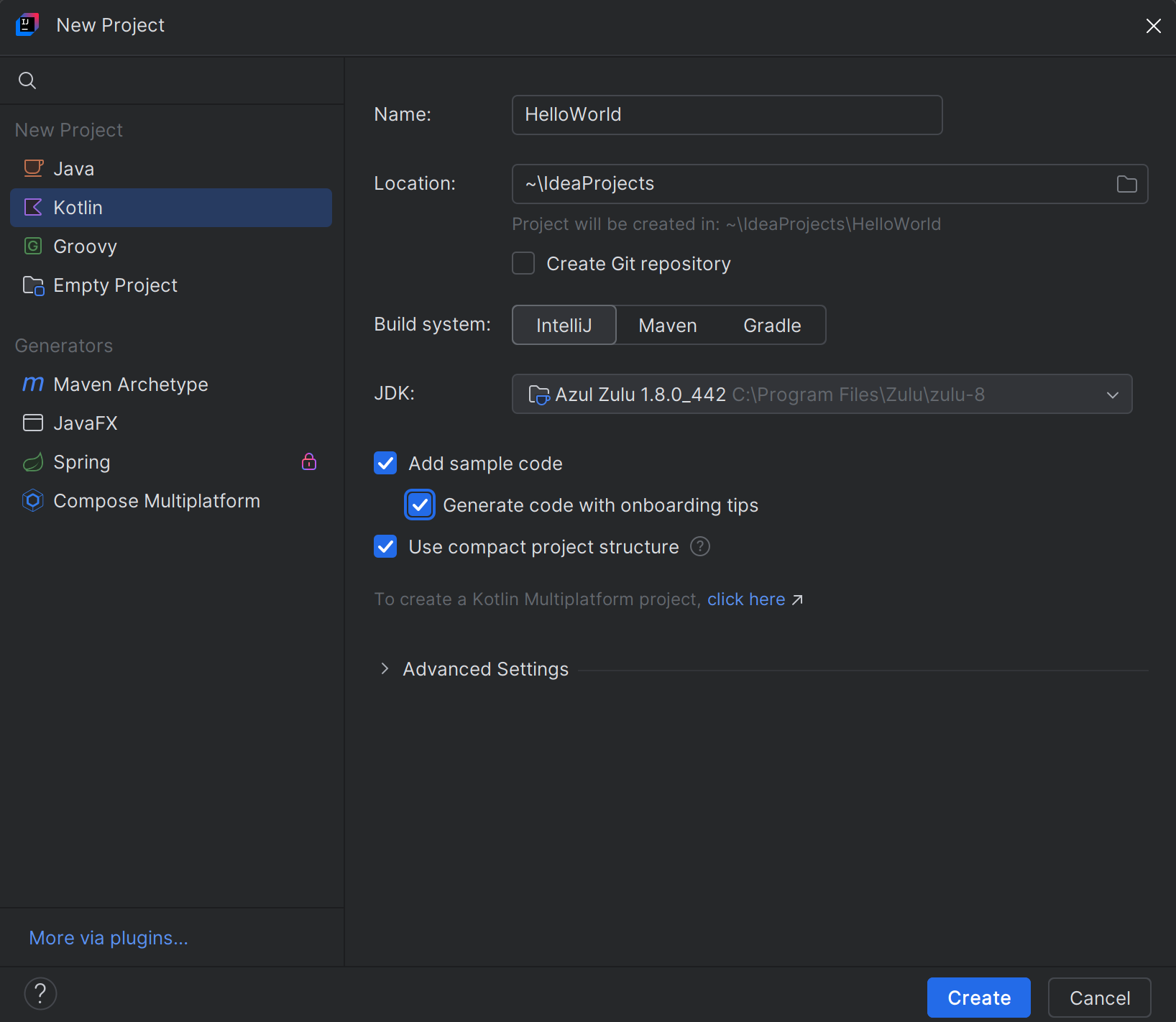Click the Create button
This screenshot has height=1022, width=1176.
(978, 998)
